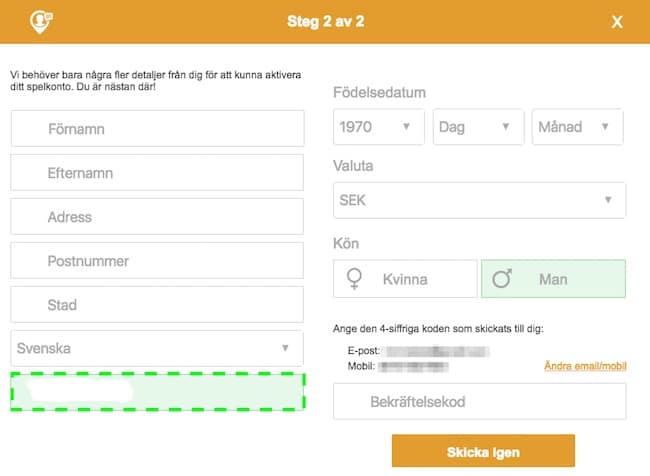Click the Förnamn input field
650x476 pixels.
point(157,129)
